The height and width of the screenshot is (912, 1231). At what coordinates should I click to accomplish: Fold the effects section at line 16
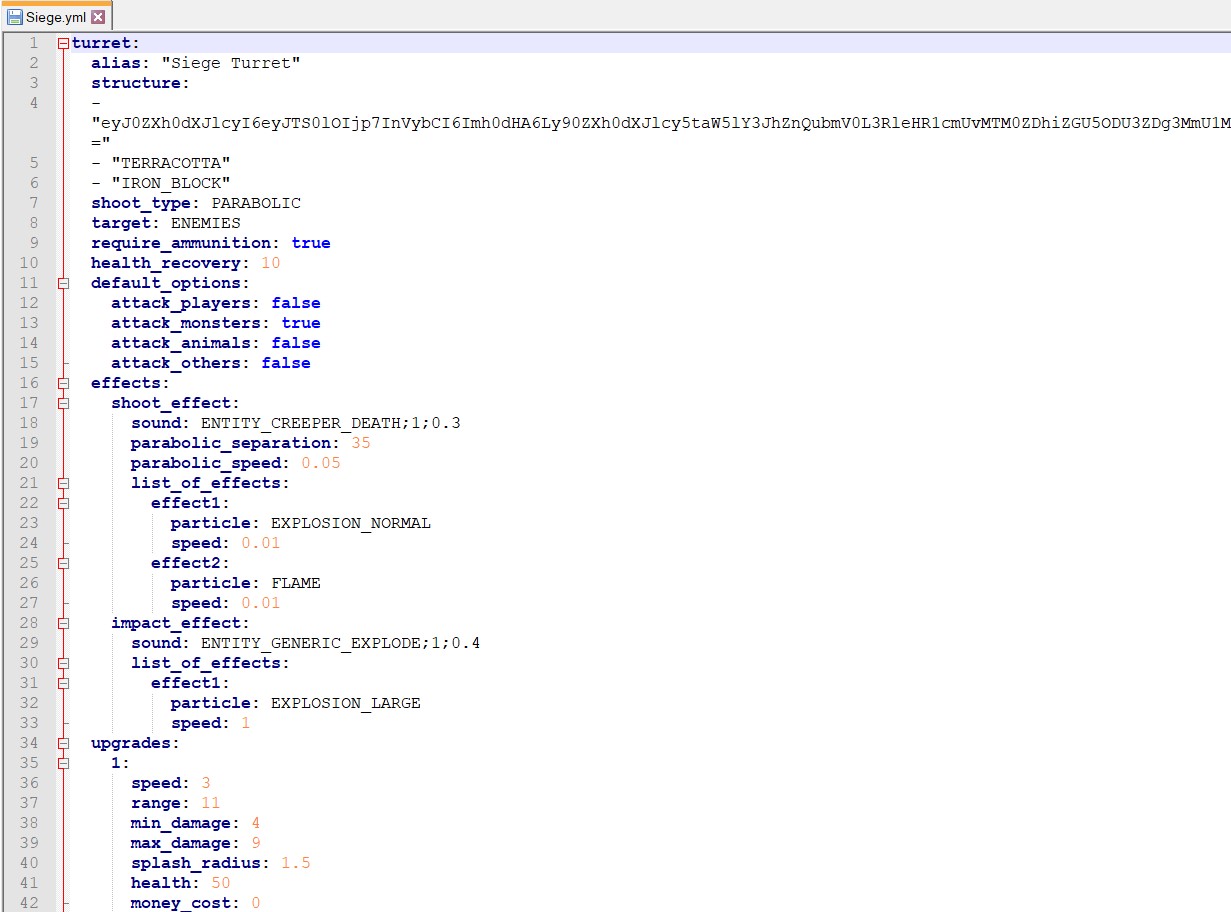[63, 383]
